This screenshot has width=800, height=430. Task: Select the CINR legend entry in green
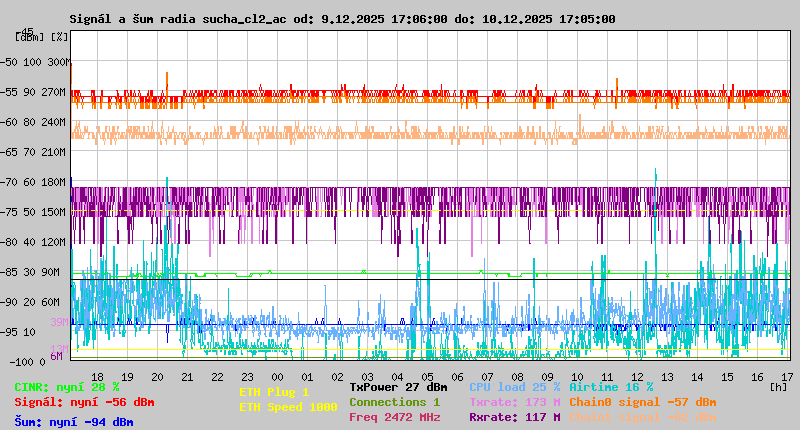click(x=67, y=387)
